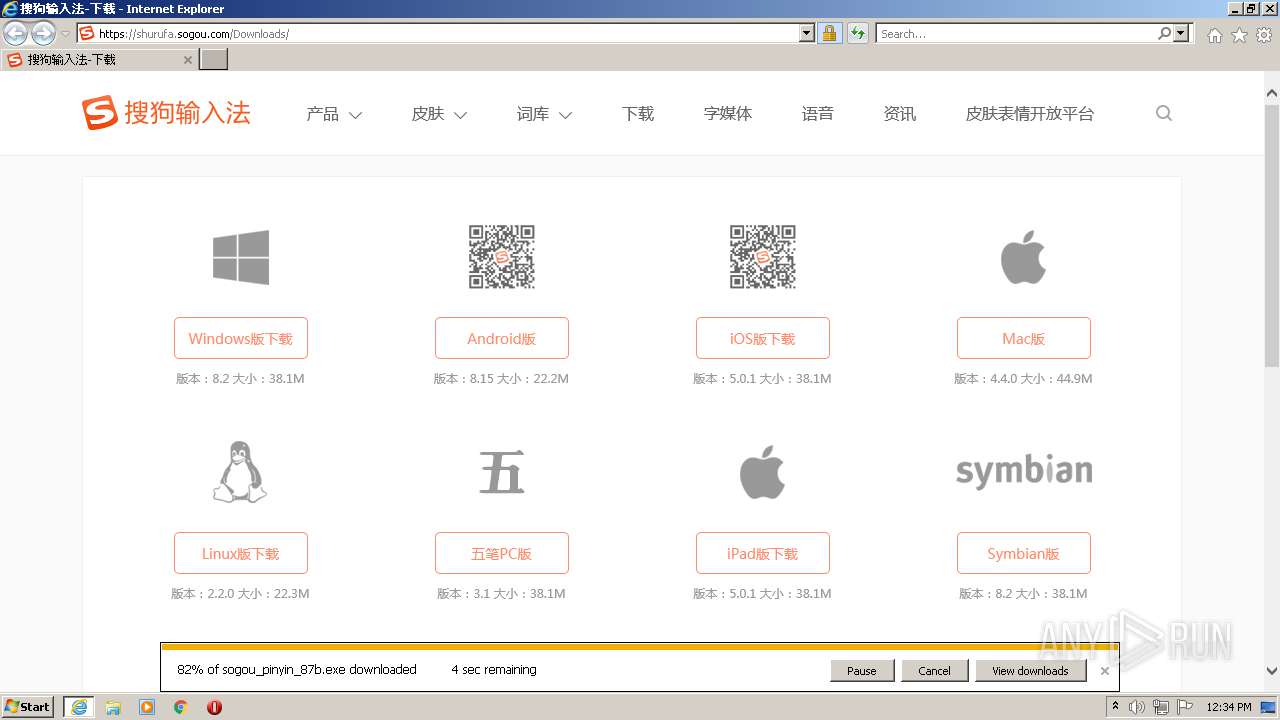Open the IE Tools gear icon

(x=1264, y=35)
